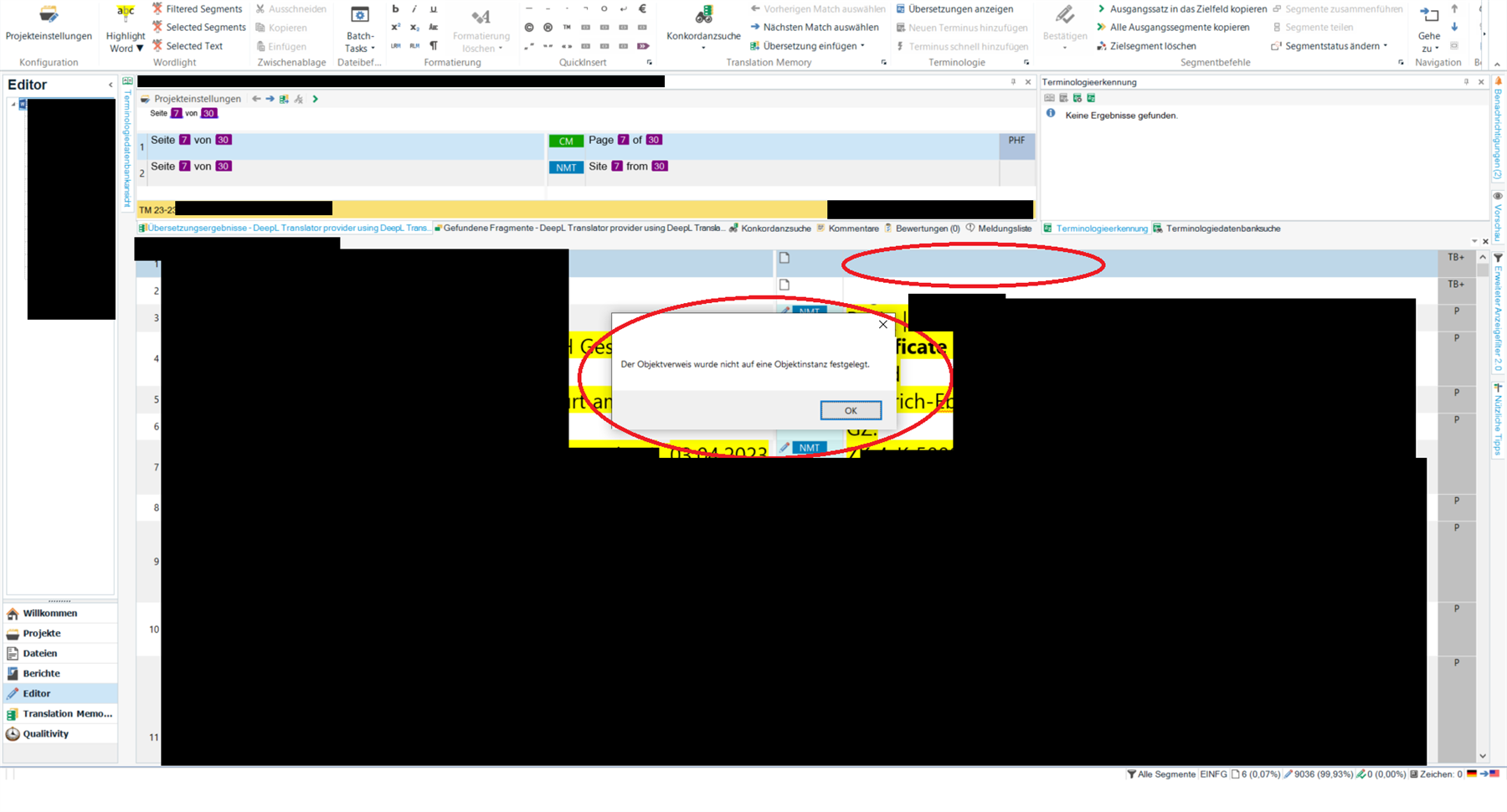
Task: Toggle the paragraph mark display icon
Action: pos(433,46)
